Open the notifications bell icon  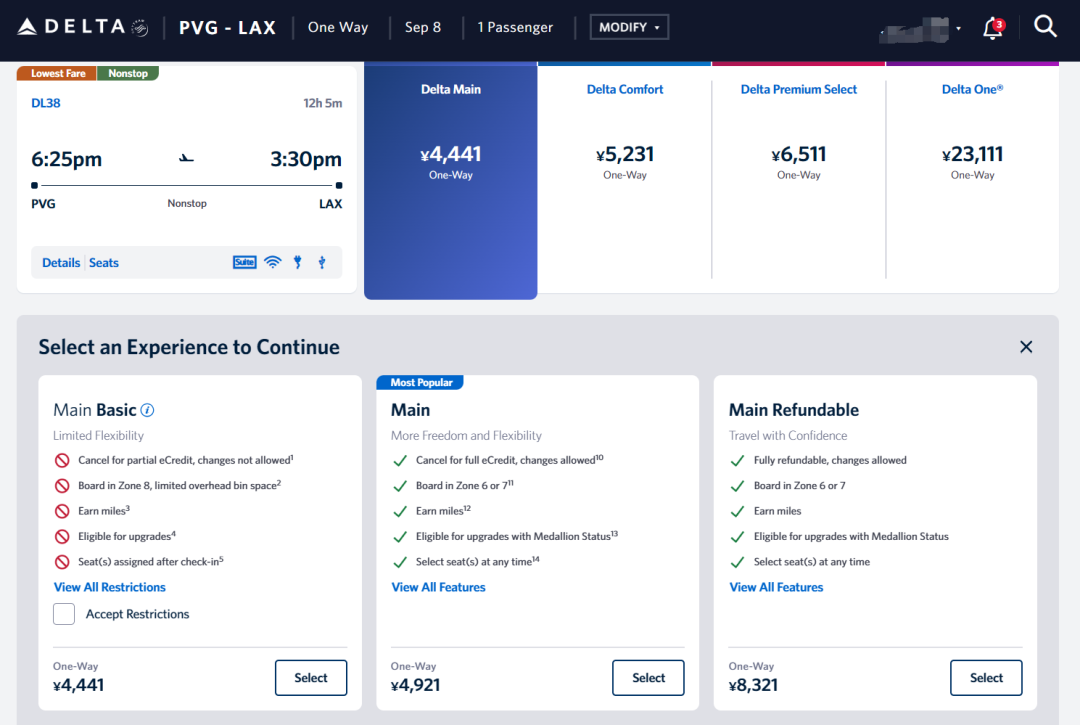(x=992, y=28)
